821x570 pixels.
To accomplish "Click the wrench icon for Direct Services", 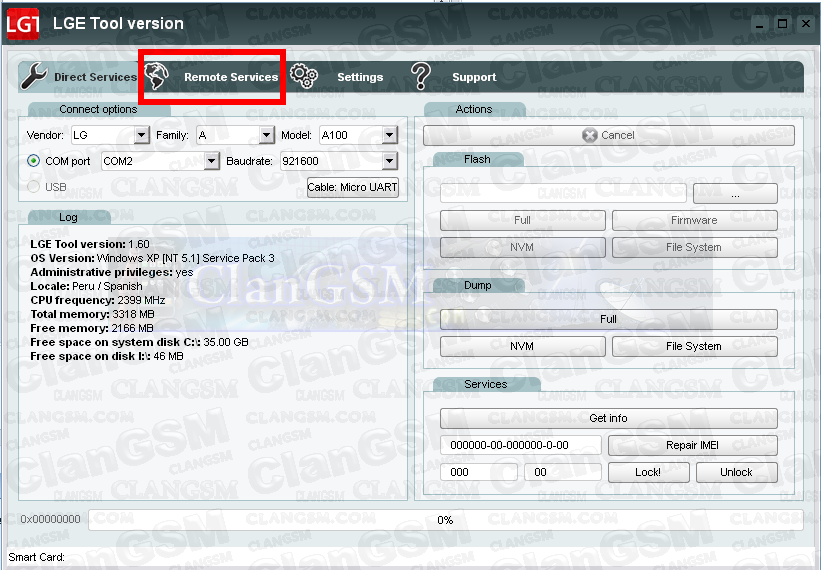I will pyautogui.click(x=34, y=76).
